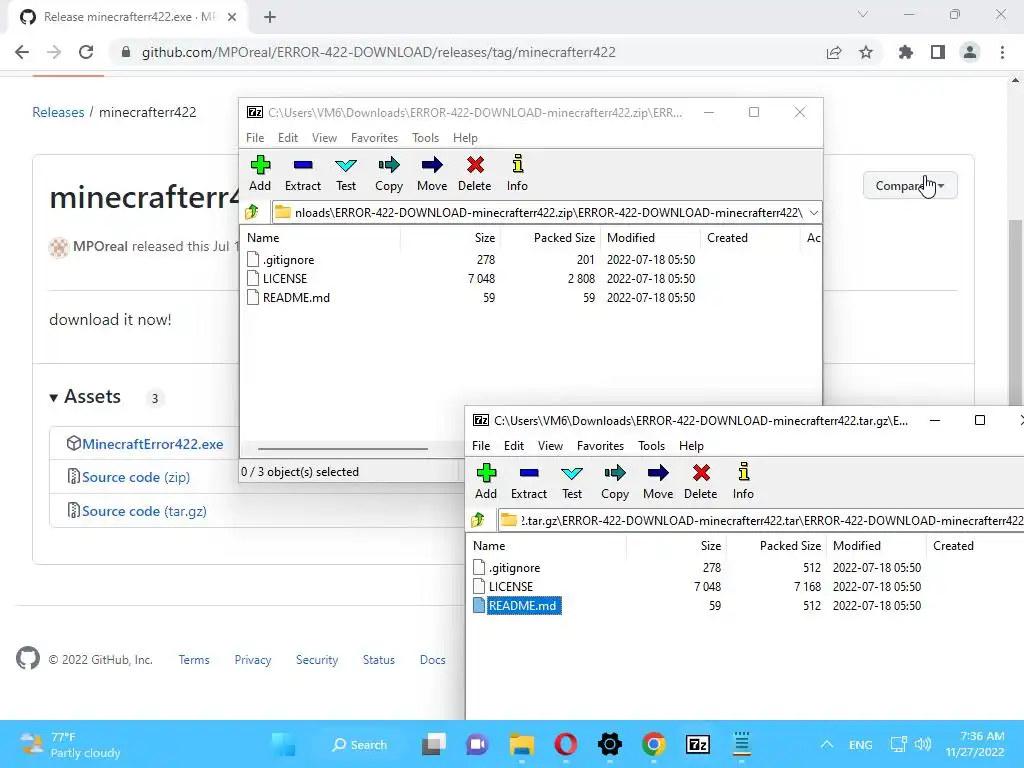Bookmark this page with star icon
Image resolution: width=1024 pixels, height=768 pixels.
(x=866, y=52)
